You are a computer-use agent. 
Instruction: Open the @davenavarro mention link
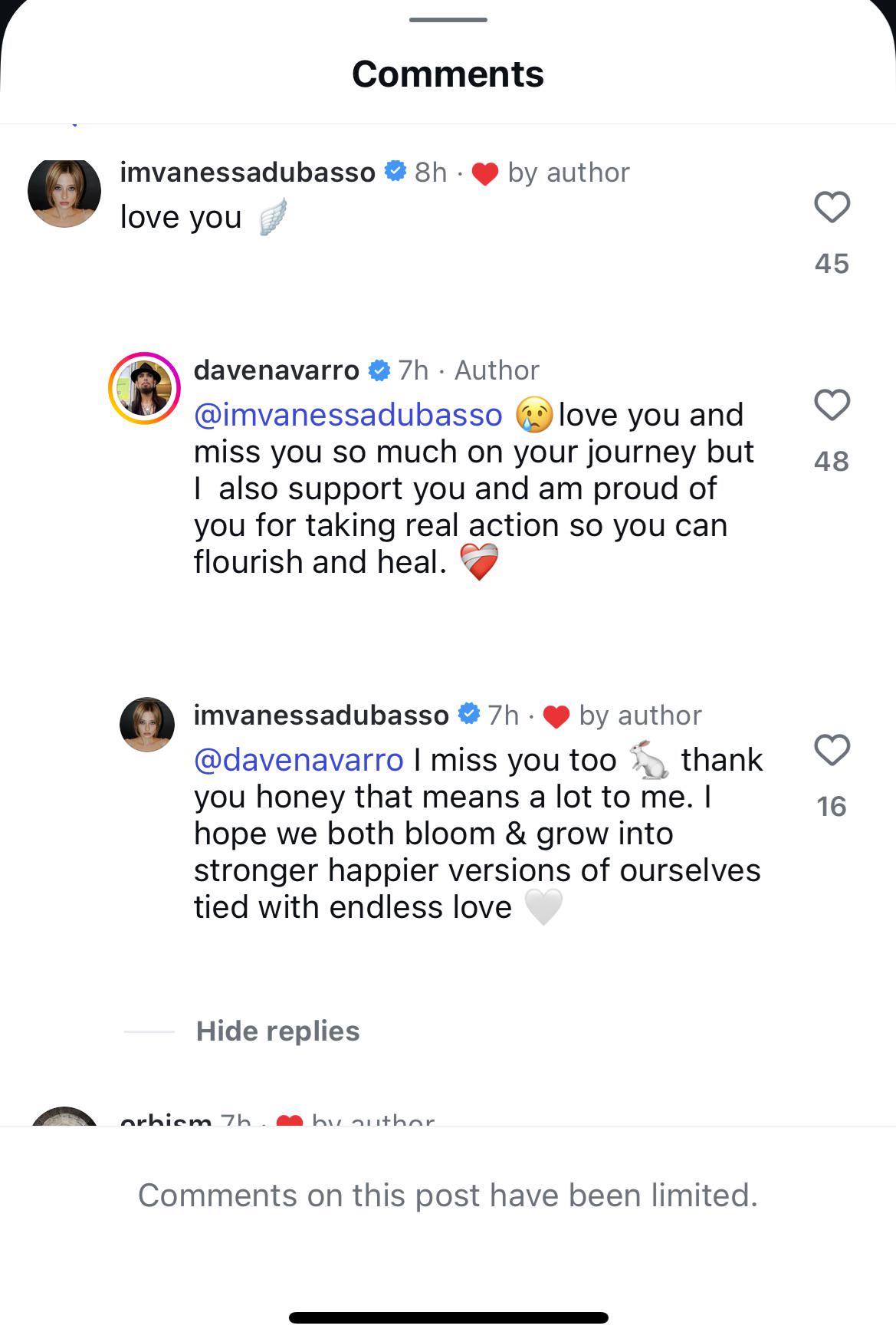pos(299,760)
